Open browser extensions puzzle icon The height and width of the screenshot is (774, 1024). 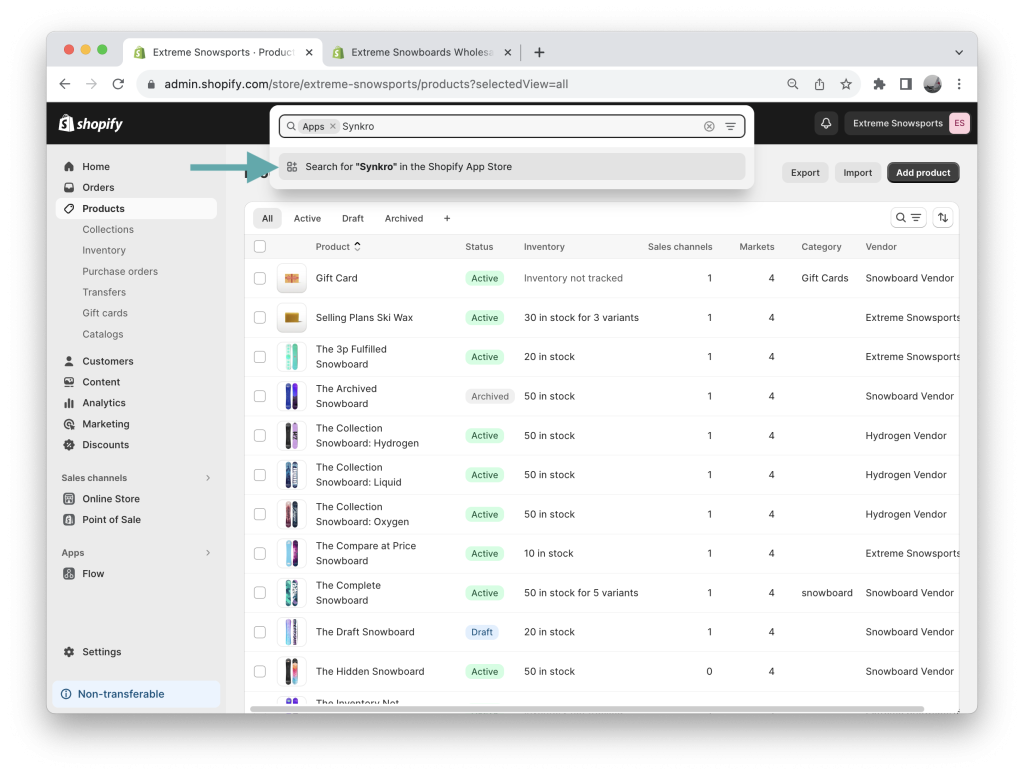(x=879, y=84)
